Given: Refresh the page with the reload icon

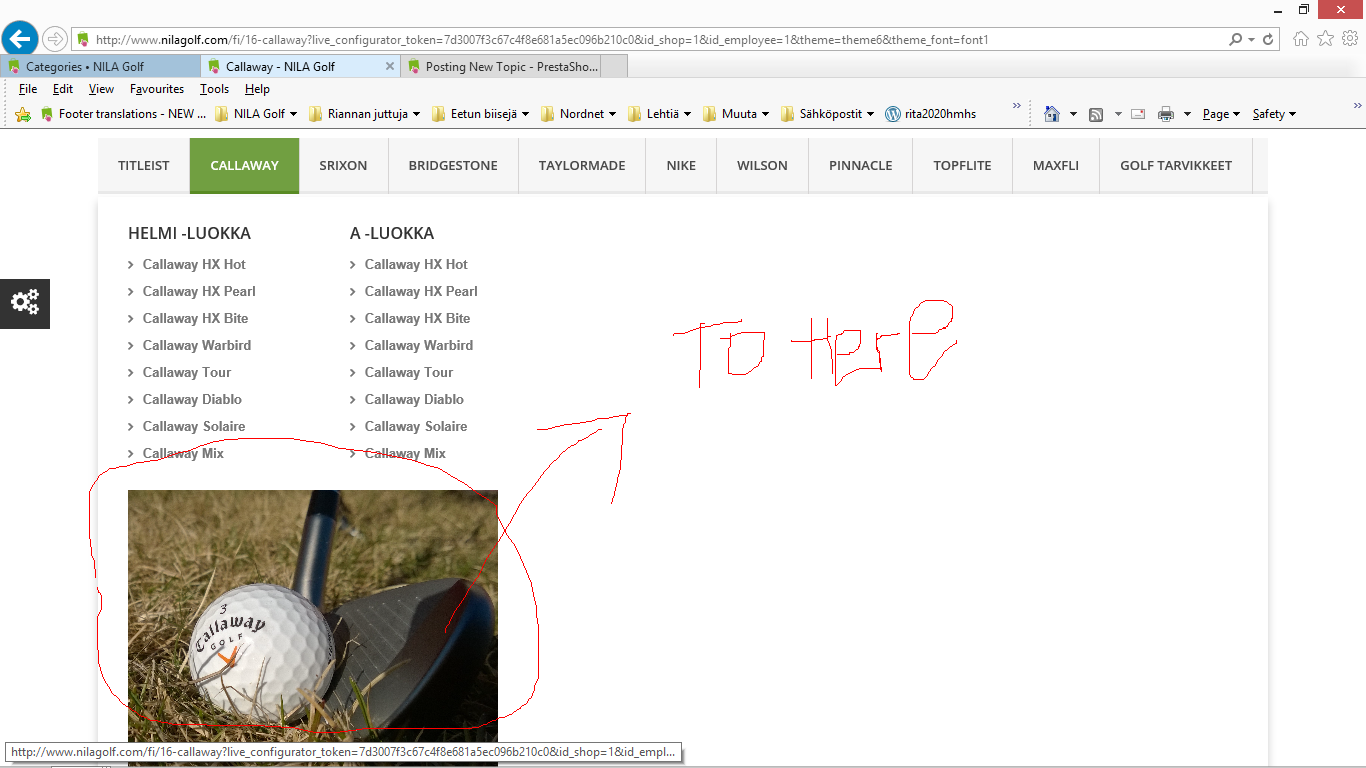Looking at the screenshot, I should click(1269, 40).
